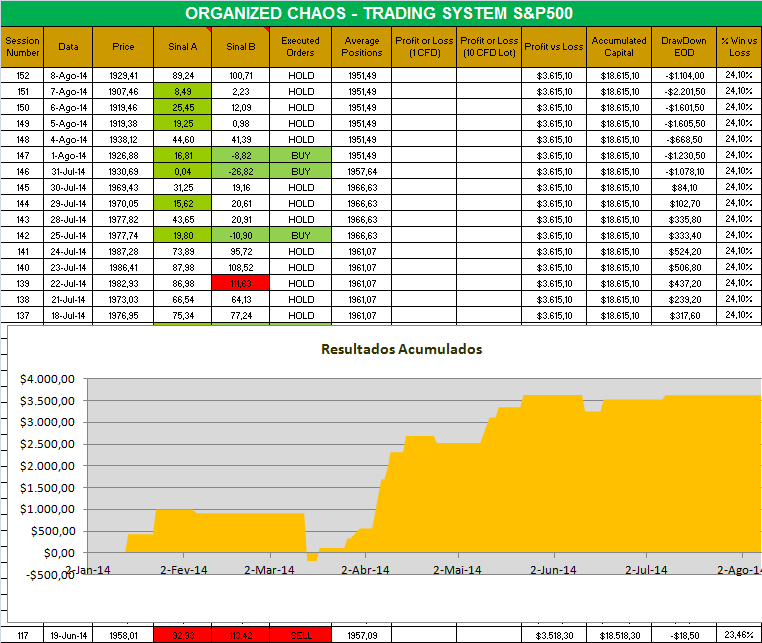Screen dimensions: 762x643
Task: Click date cell '7-Ago-14'
Action: (68, 91)
